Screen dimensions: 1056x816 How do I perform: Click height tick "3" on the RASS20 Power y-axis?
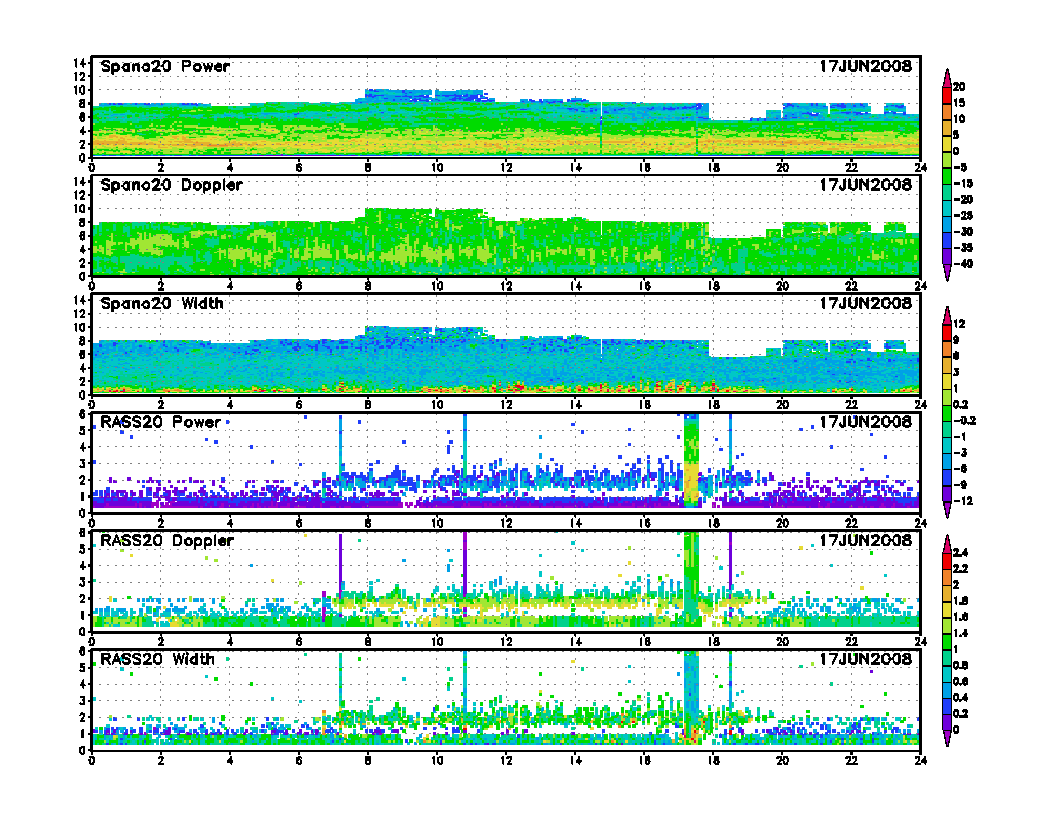pos(83,464)
